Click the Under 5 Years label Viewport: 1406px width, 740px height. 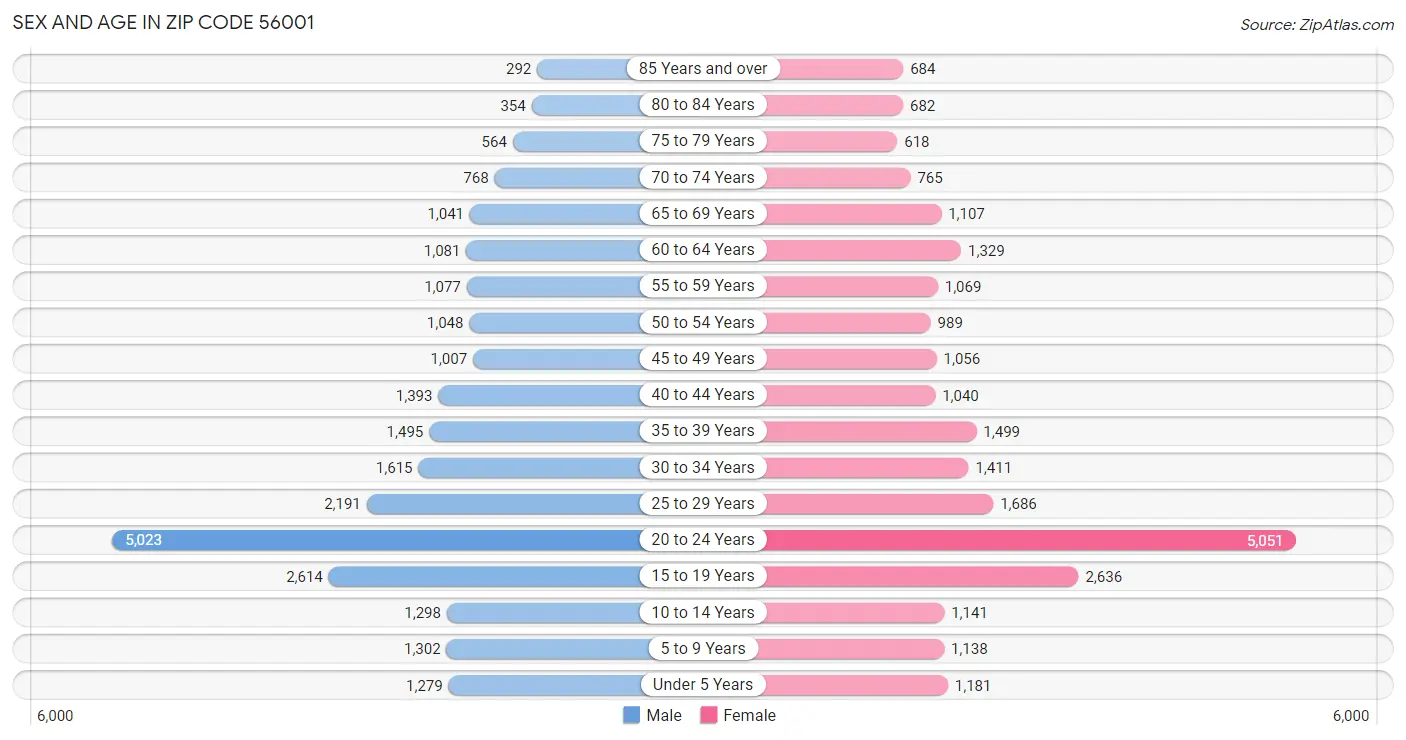pos(703,685)
